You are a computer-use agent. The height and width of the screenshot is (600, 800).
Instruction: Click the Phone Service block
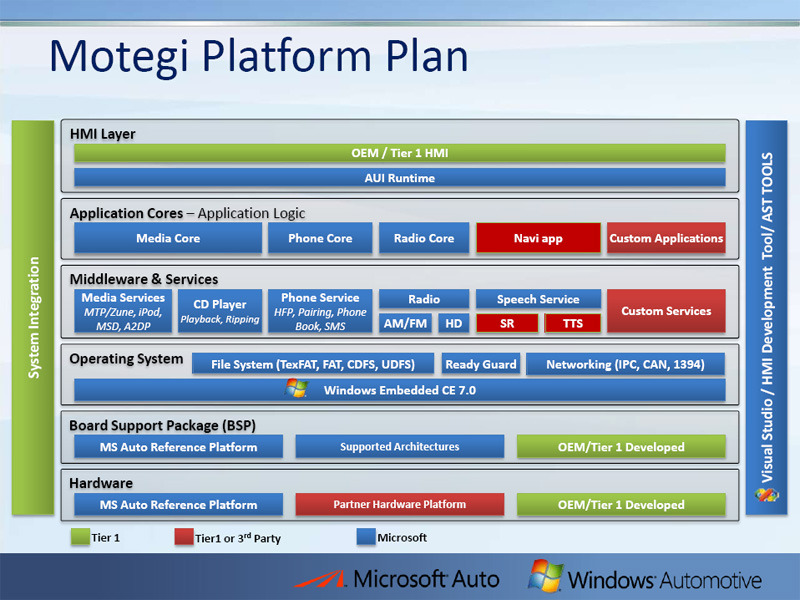[x=320, y=311]
